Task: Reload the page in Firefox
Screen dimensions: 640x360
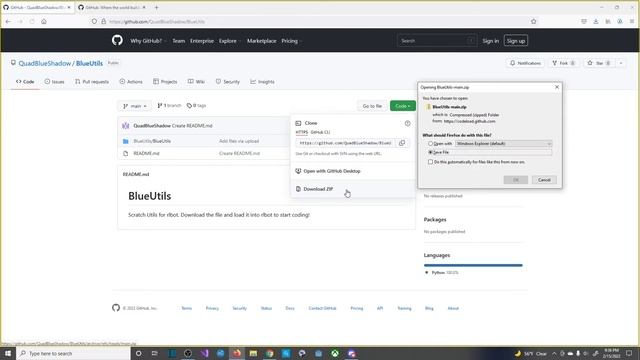Action: pos(32,21)
